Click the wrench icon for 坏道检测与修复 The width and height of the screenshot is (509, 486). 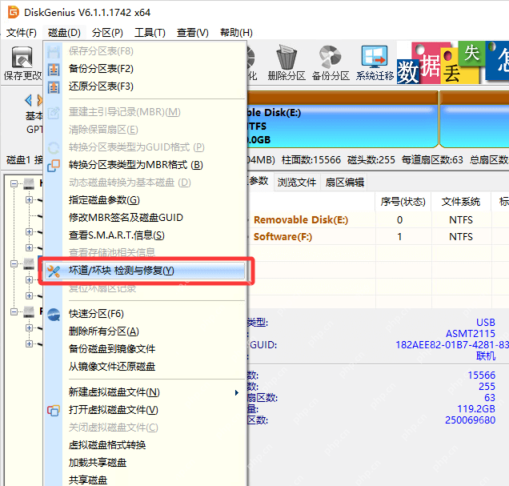[54, 271]
